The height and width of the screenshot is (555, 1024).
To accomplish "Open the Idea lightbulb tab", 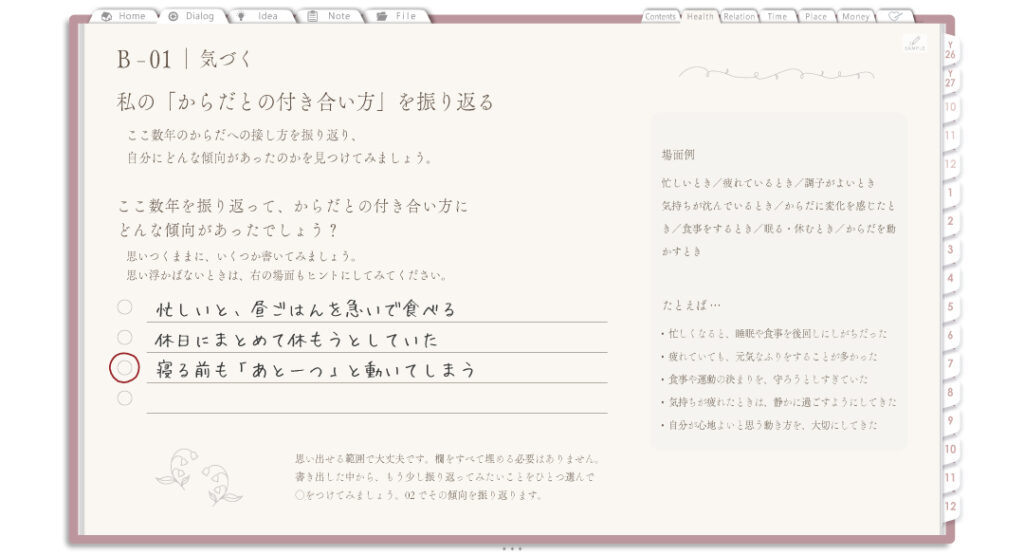I will (259, 16).
